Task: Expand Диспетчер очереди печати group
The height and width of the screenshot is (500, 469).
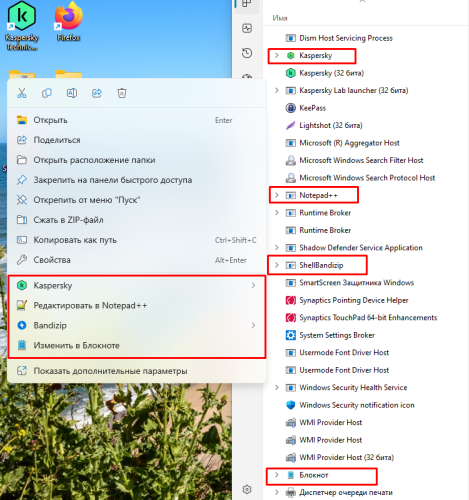Action: (x=276, y=492)
